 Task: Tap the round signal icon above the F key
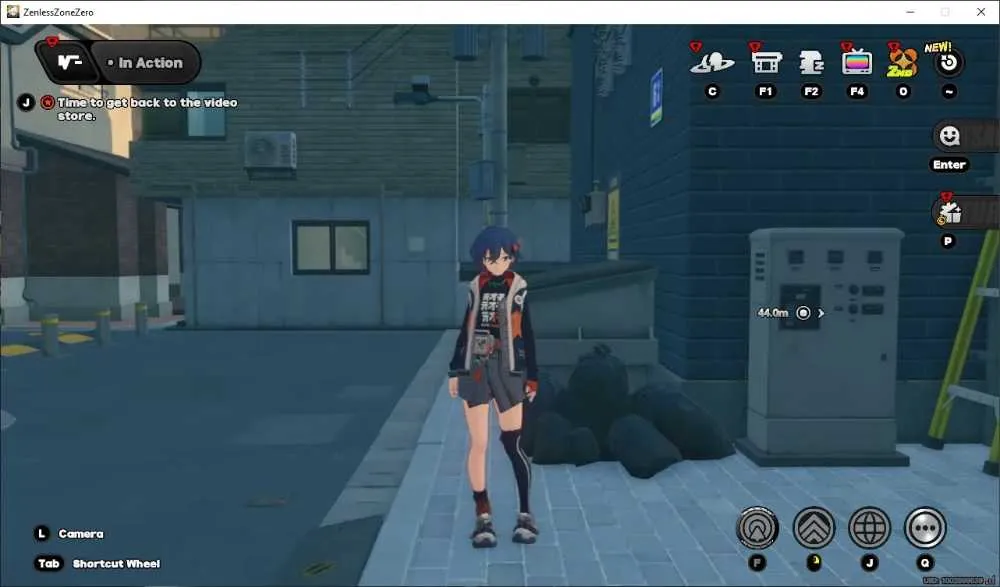click(758, 528)
